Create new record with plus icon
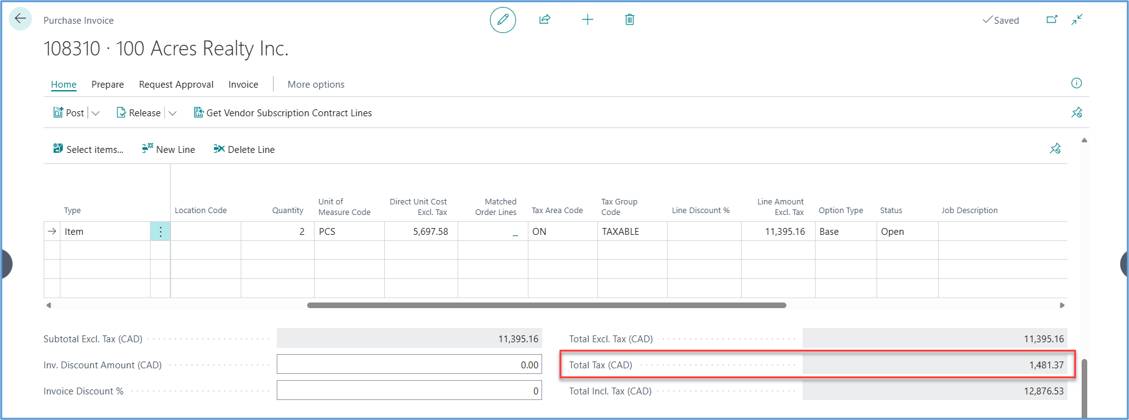Screen dimensions: 1129x420 tap(588, 20)
